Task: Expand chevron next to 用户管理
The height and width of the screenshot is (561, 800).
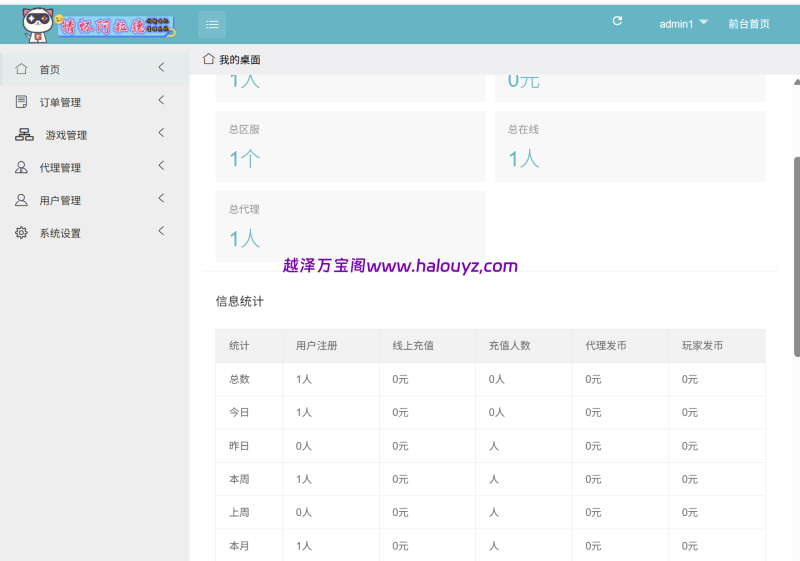Action: [x=161, y=198]
